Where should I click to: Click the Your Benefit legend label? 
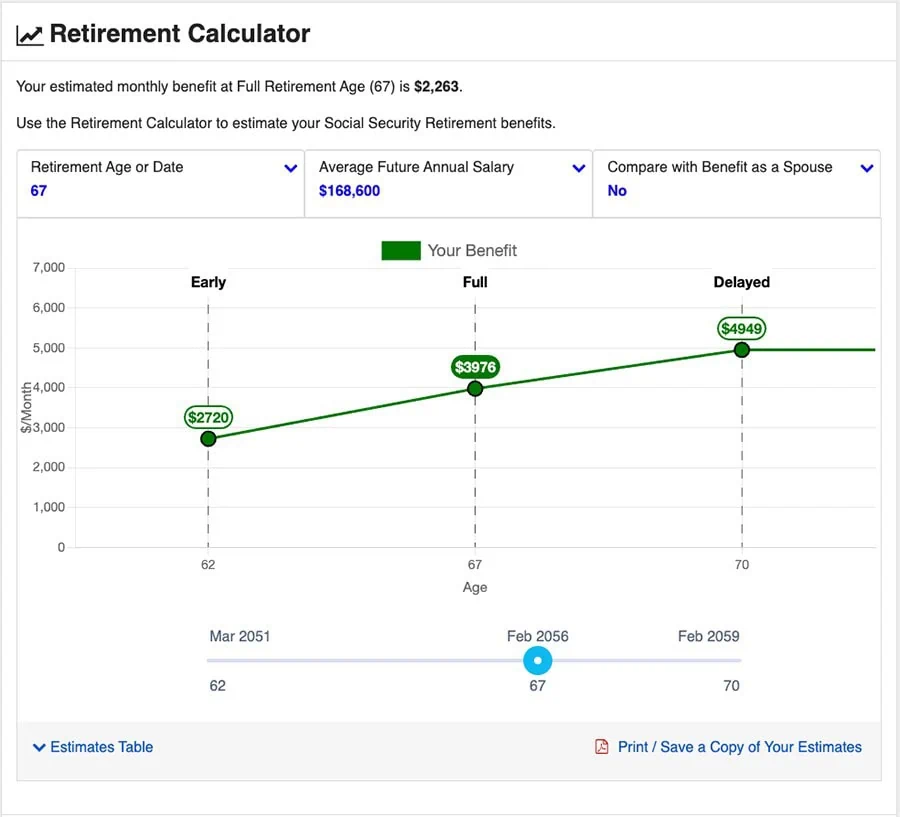[x=472, y=251]
